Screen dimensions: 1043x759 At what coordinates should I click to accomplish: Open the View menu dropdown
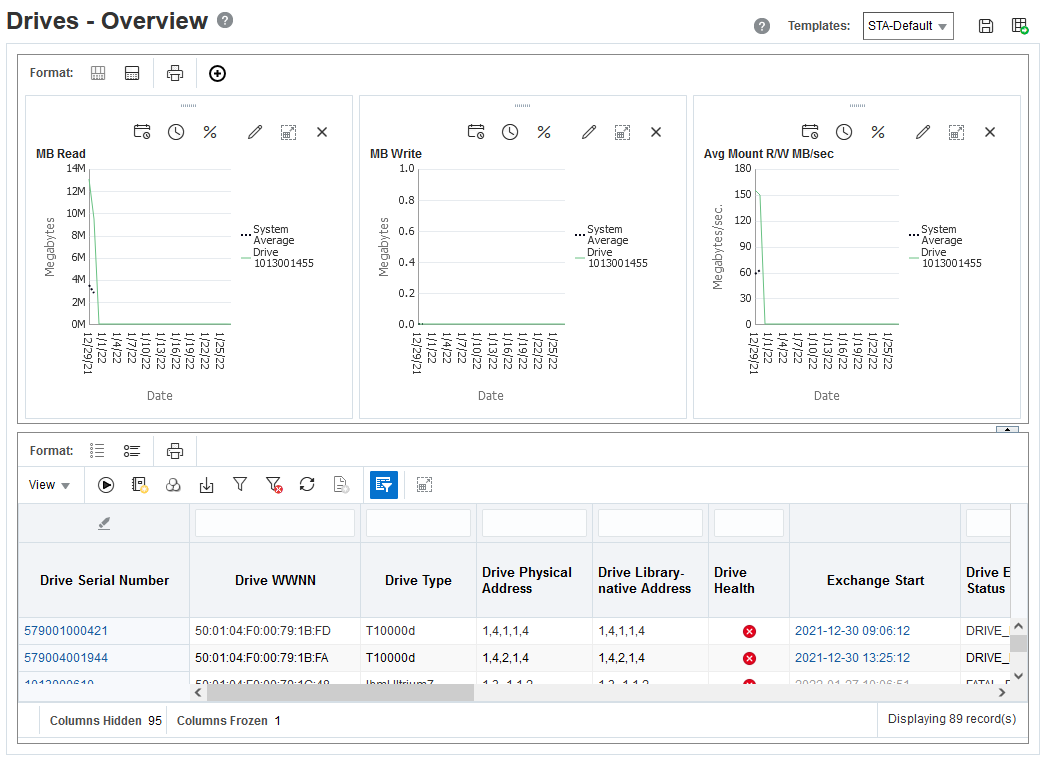click(49, 485)
